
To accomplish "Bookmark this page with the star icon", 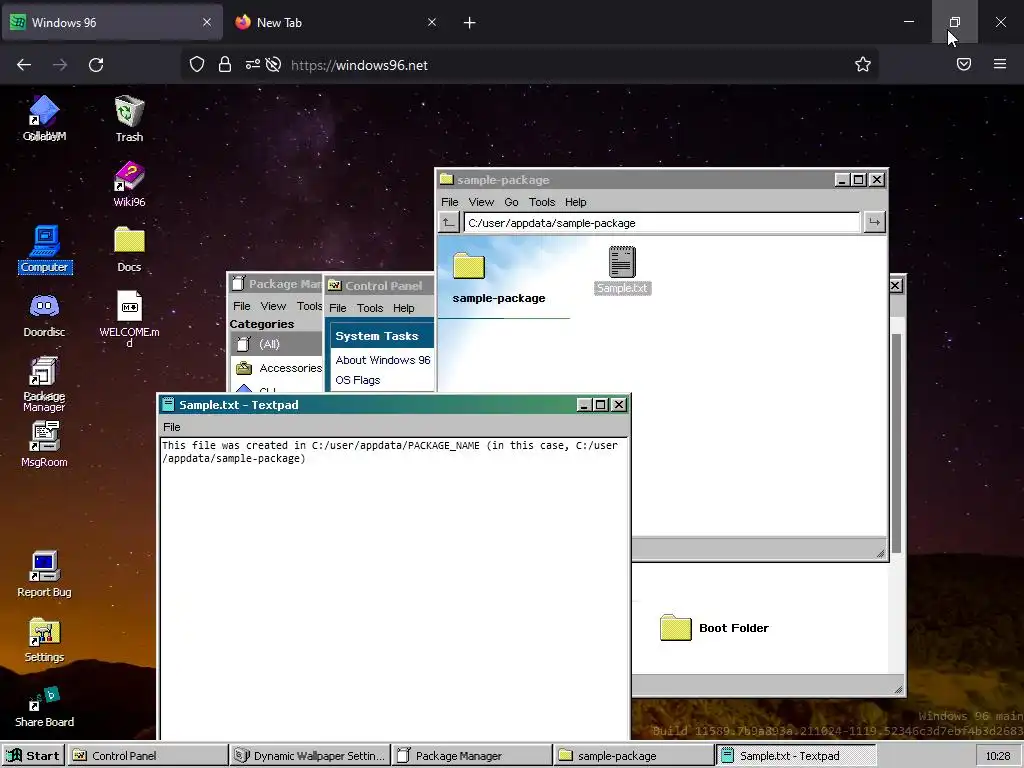I will 863,64.
